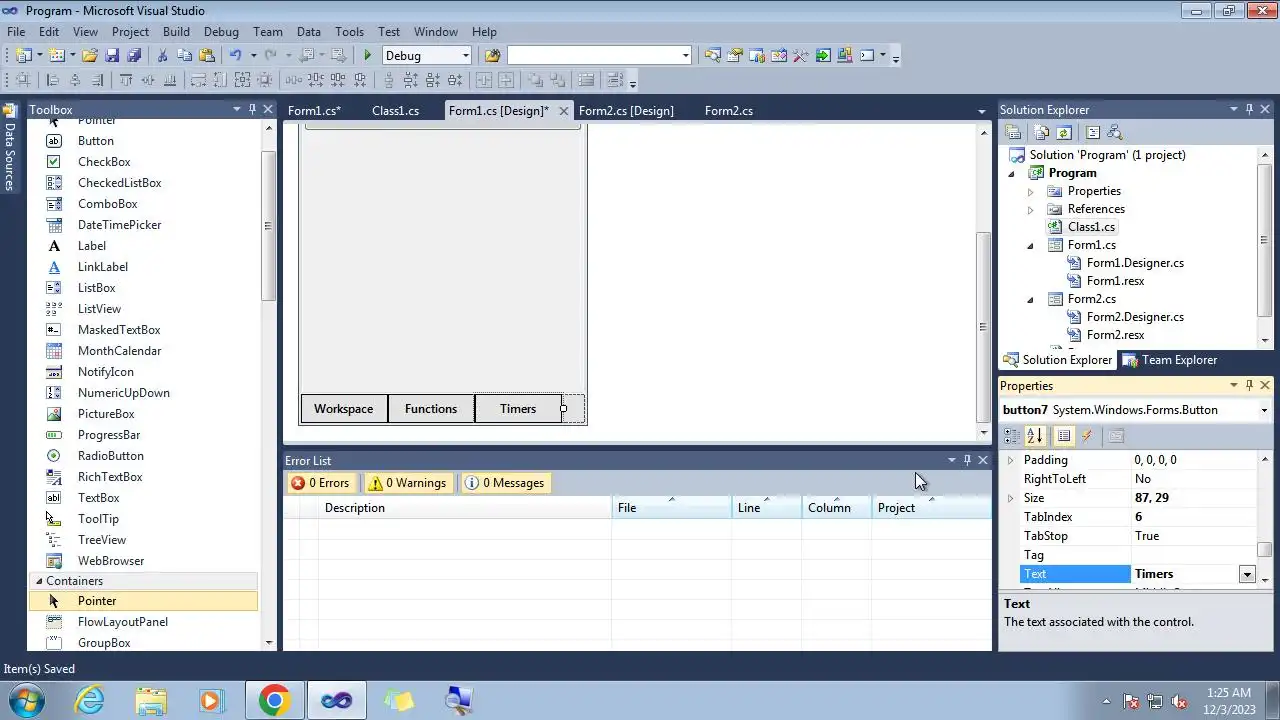Save the current file with the floppy icon
The width and height of the screenshot is (1280, 720).
112,55
